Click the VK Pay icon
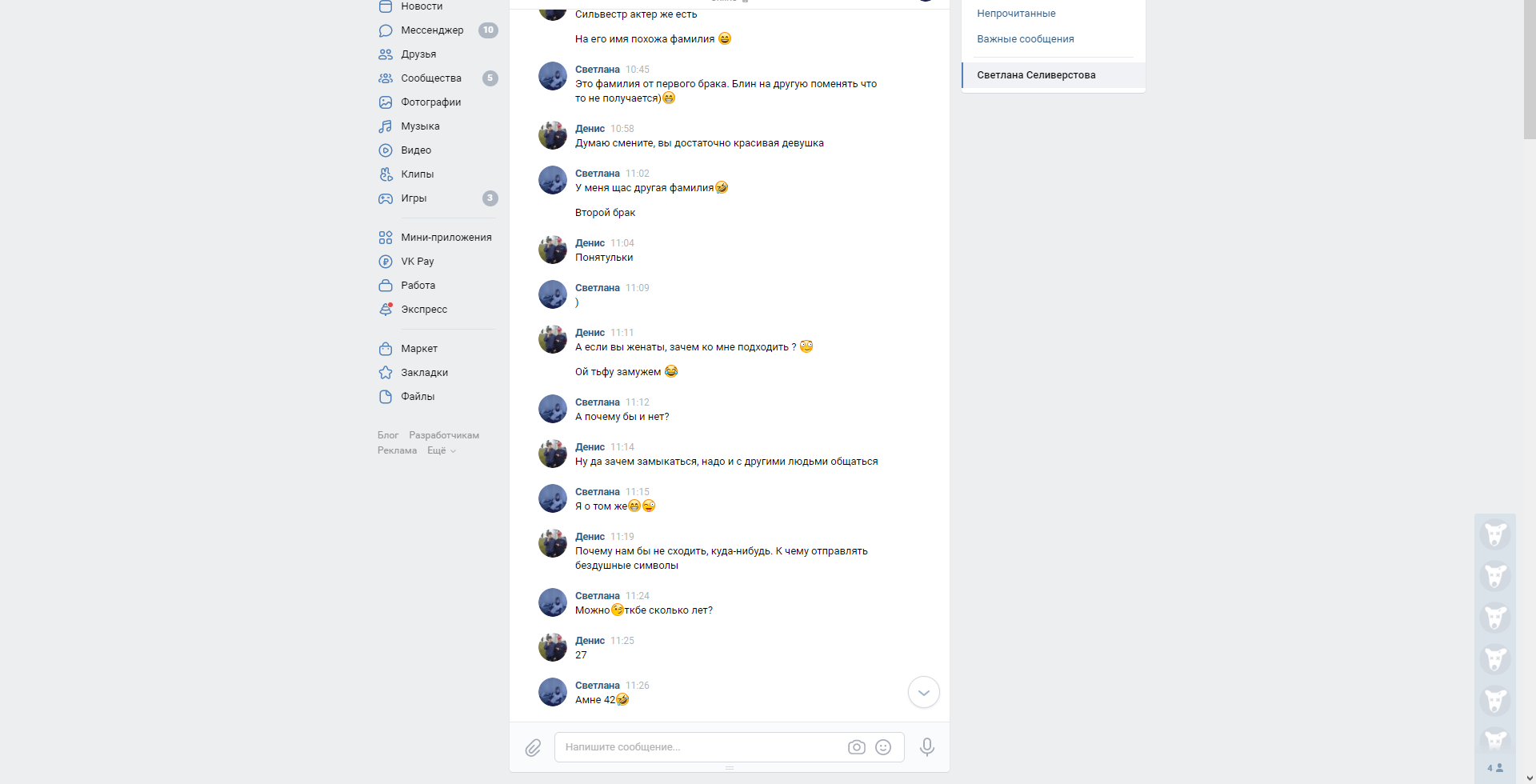Image resolution: width=1536 pixels, height=784 pixels. point(386,262)
